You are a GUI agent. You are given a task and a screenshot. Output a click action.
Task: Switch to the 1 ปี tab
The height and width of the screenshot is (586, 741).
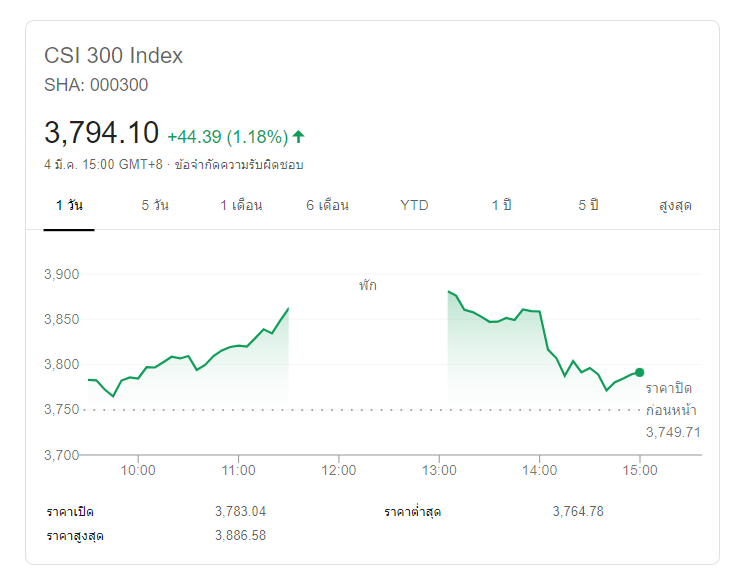point(501,205)
